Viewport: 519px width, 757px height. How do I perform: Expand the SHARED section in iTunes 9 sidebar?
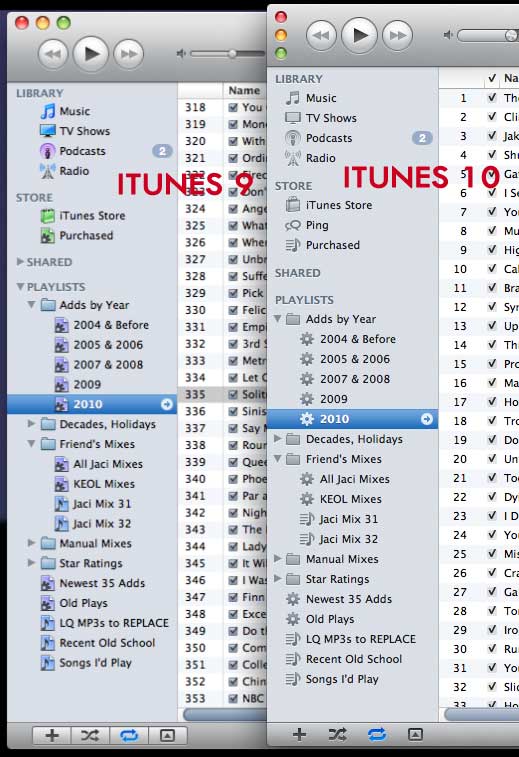20,262
